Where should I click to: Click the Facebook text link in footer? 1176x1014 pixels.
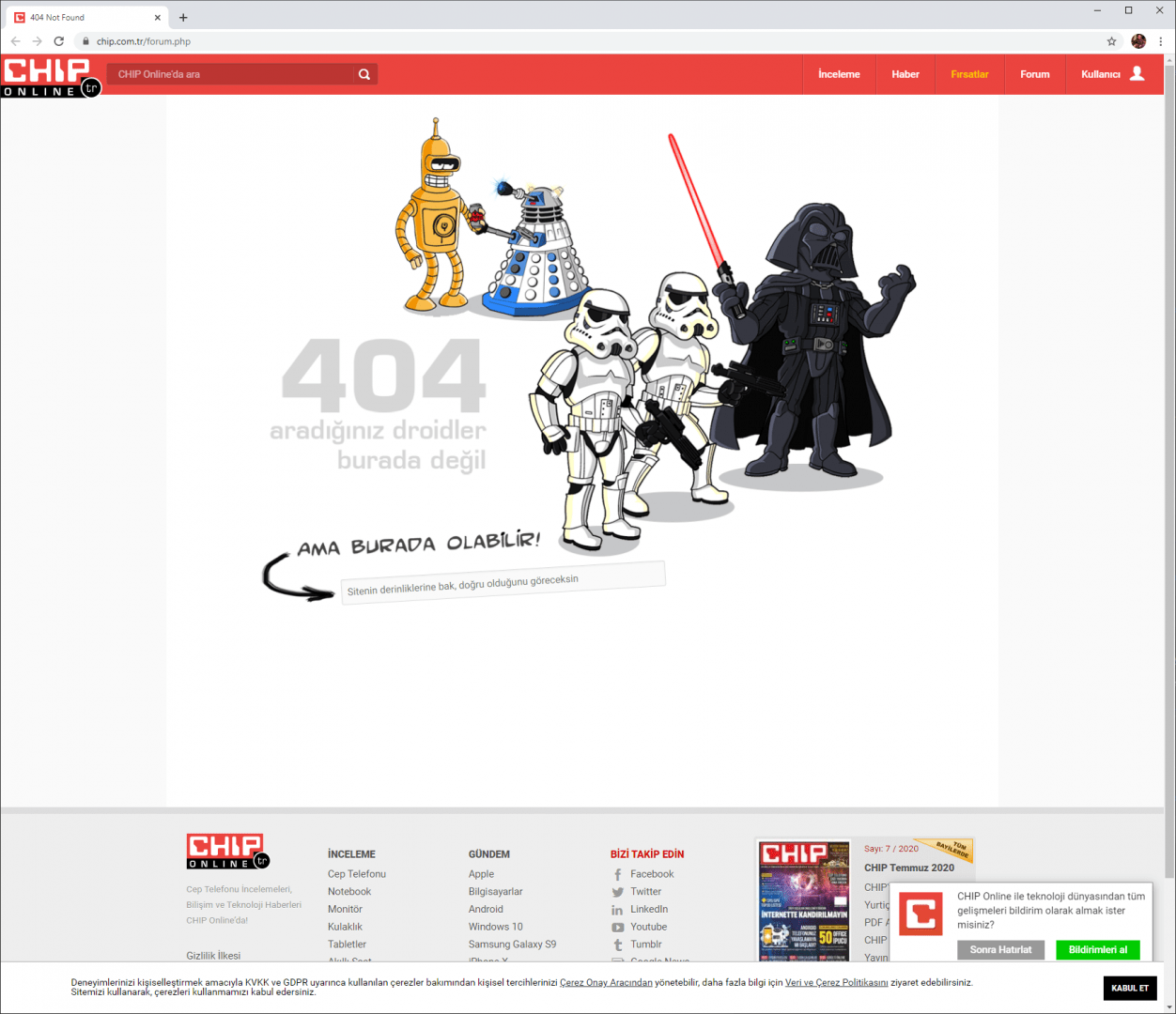coord(652,874)
